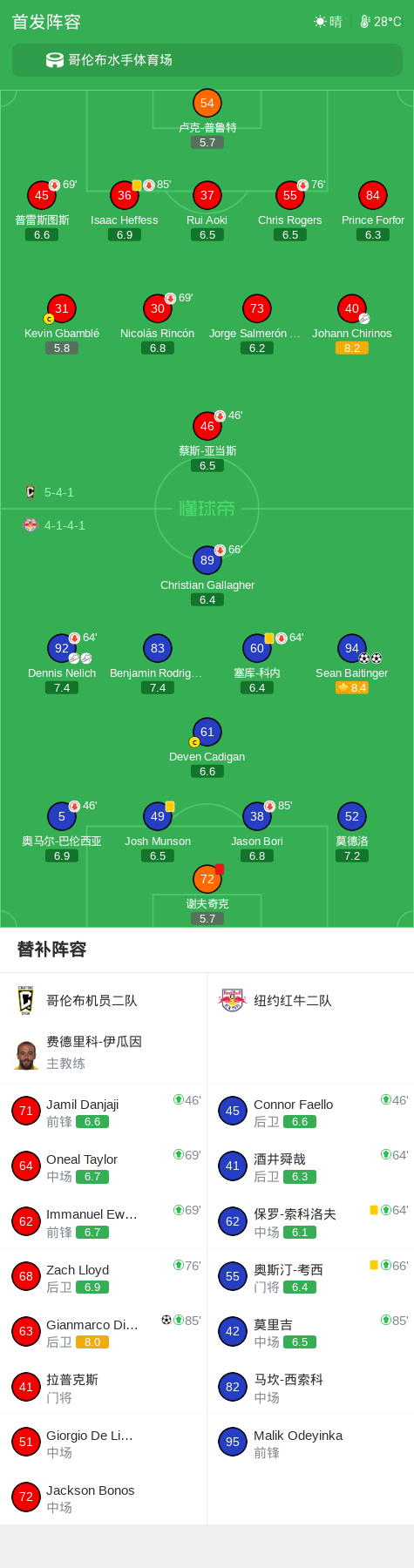The height and width of the screenshot is (1568, 414).
Task: Tap the stadium icon beside 哥伦布水手体育场
Action: tap(55, 60)
